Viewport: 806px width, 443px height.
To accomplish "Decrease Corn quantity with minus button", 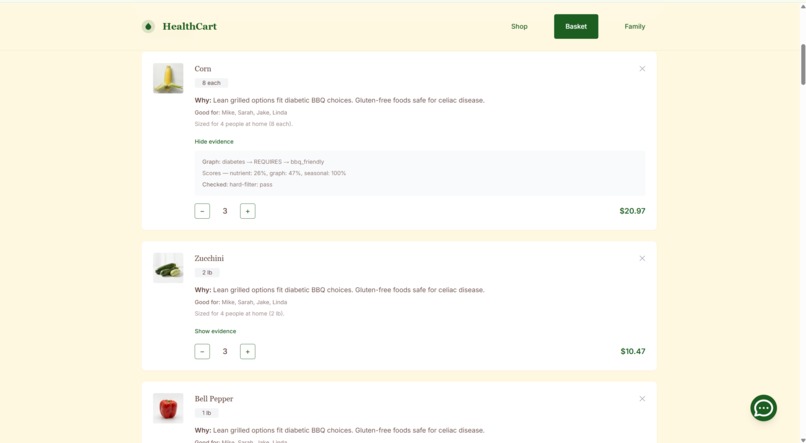I will [202, 211].
